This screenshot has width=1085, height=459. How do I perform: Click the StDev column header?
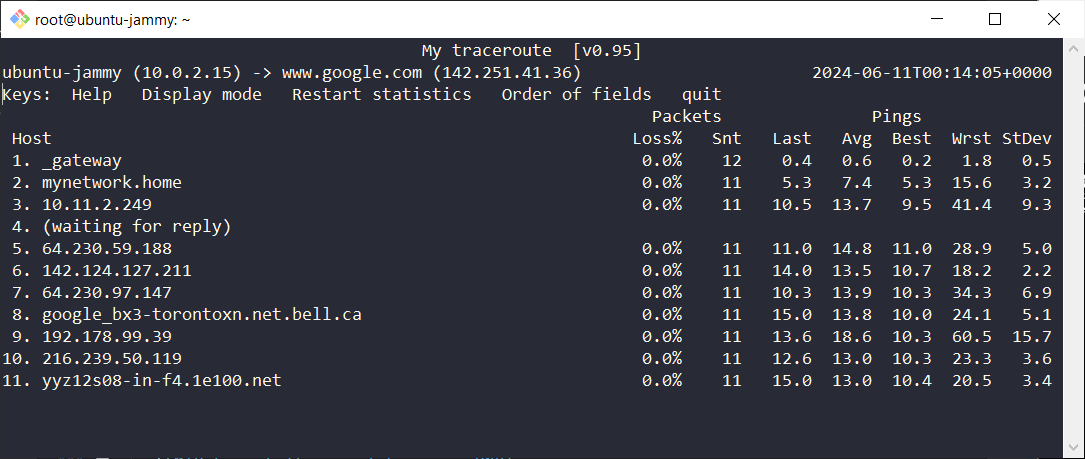tap(1027, 138)
